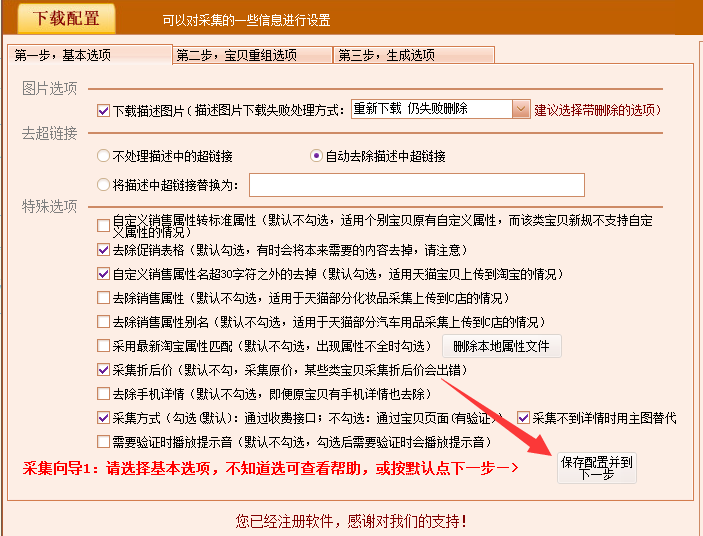Screen dimensions: 703x536
Task: Check 去除销售属性别名 checkbox
Action: (103, 322)
